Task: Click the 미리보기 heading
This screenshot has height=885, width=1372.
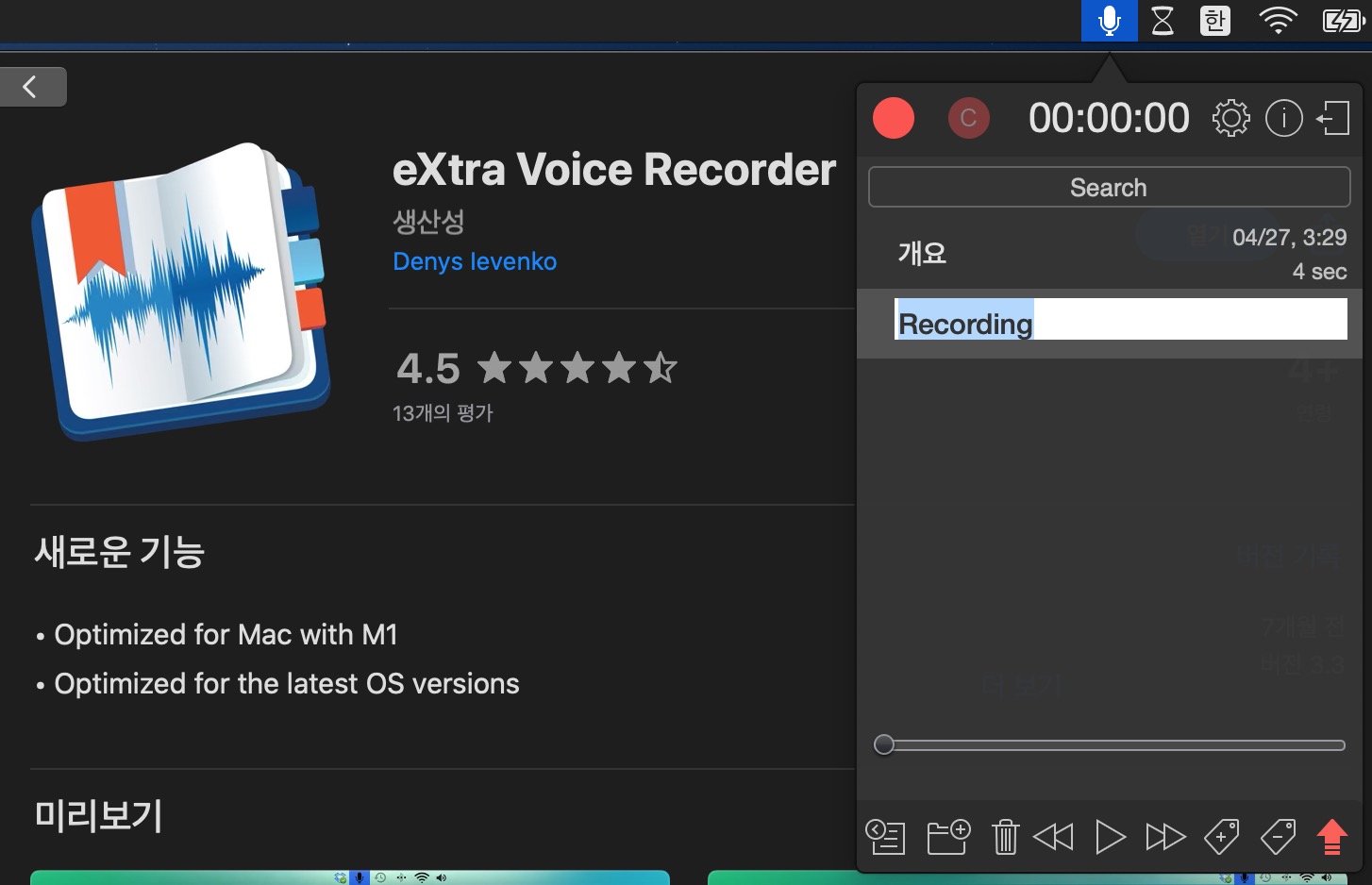Action: point(98,815)
